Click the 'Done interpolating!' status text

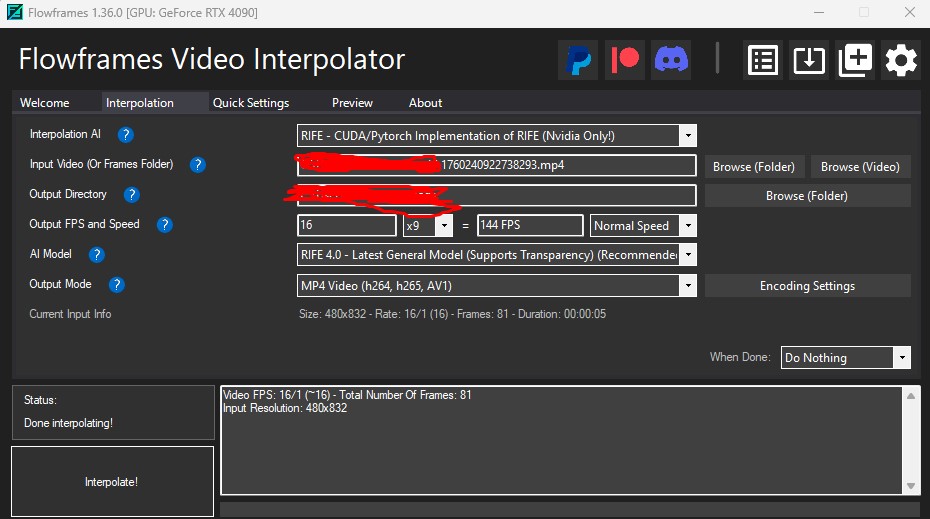point(68,423)
